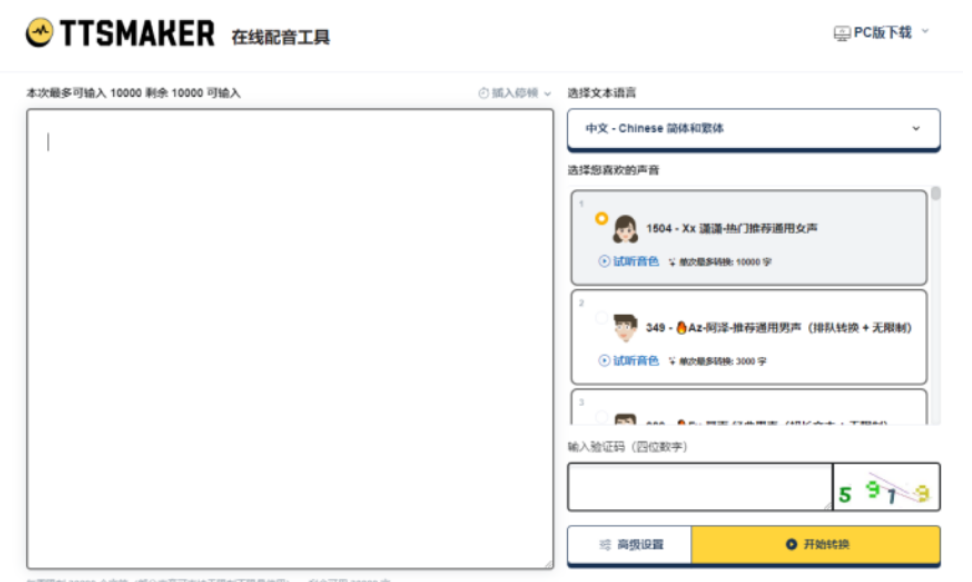972x582 pixels.
Task: Click the 高级设置 advanced settings button
Action: point(629,545)
